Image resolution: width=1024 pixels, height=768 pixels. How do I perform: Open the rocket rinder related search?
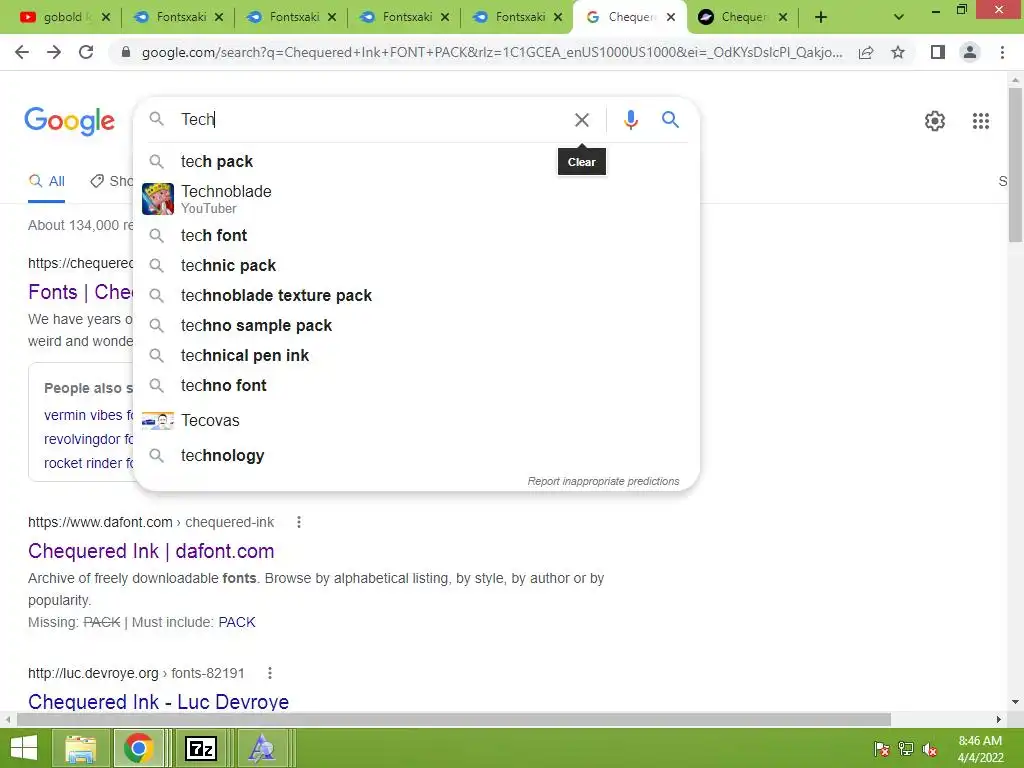tap(88, 463)
